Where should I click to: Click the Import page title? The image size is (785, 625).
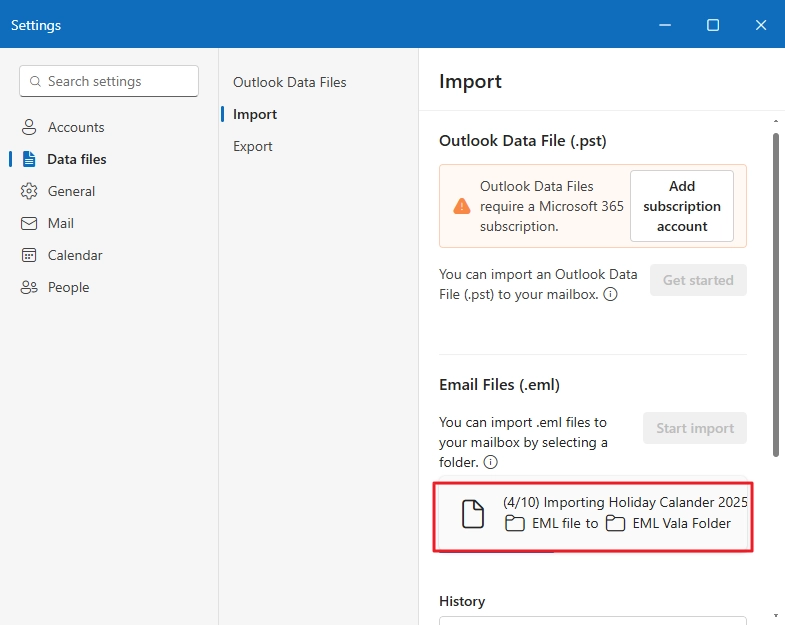(x=470, y=81)
